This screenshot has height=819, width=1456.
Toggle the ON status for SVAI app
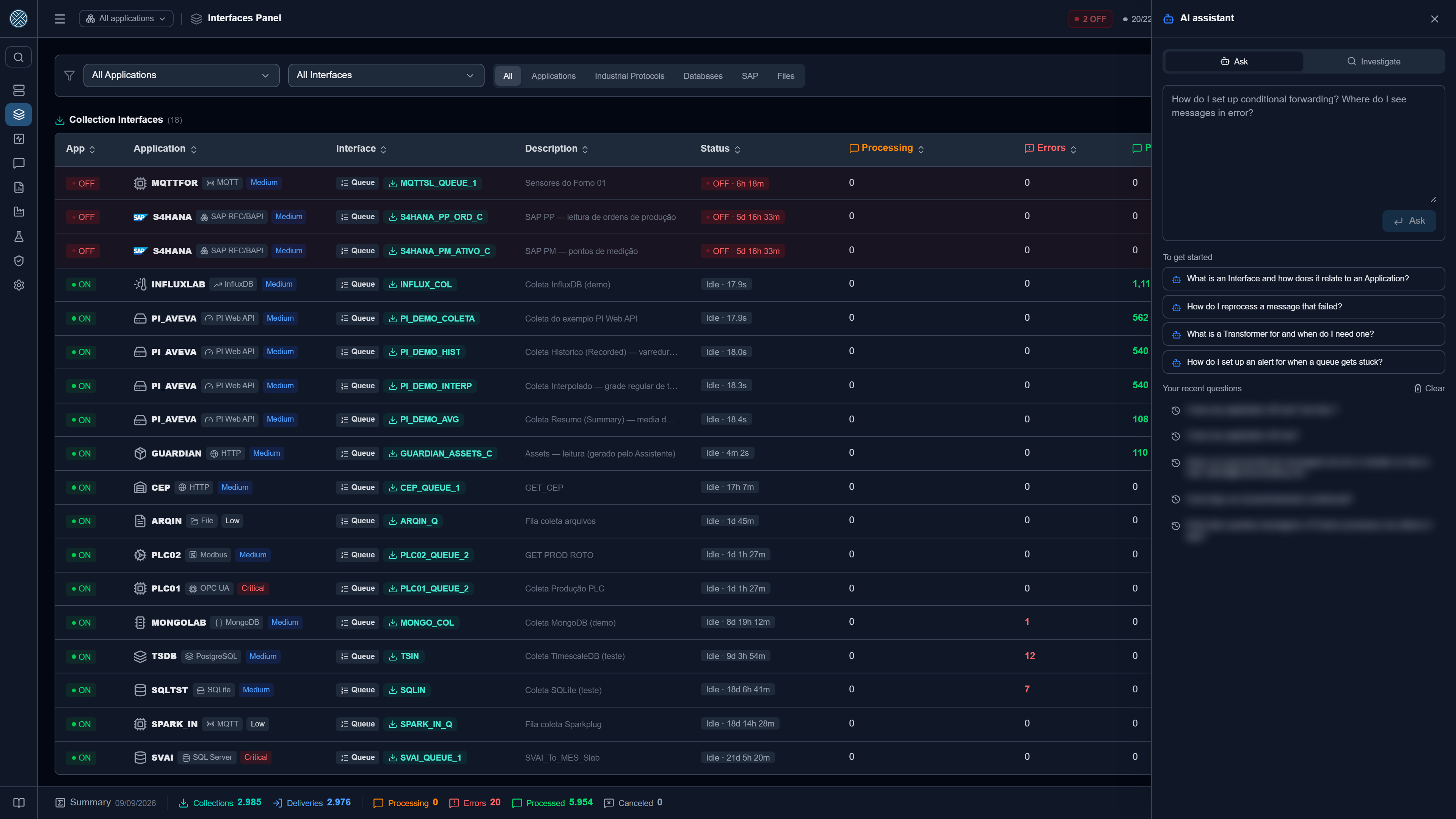82,758
